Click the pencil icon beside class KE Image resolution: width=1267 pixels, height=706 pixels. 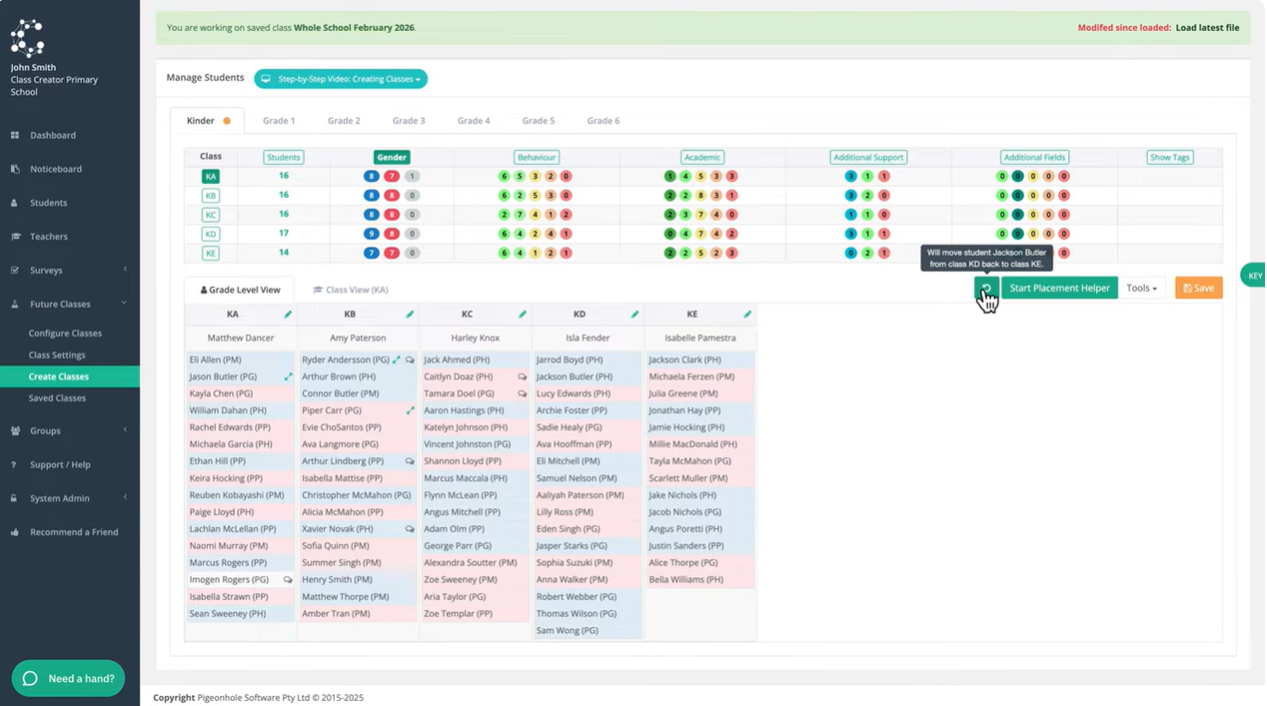[747, 314]
